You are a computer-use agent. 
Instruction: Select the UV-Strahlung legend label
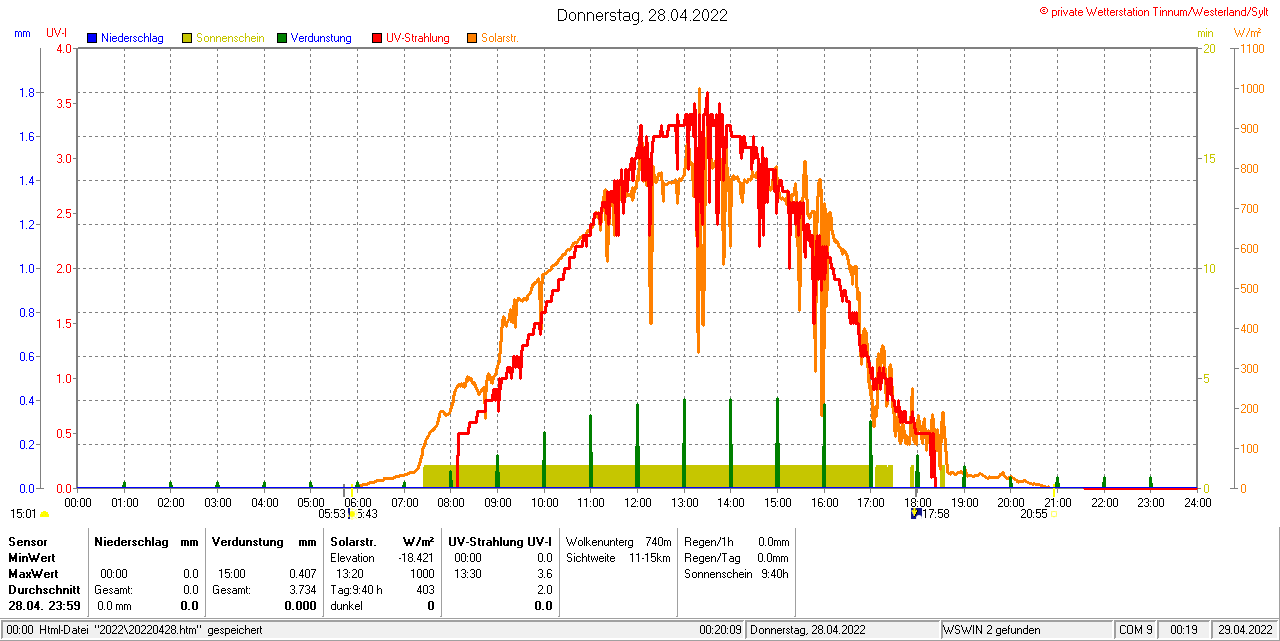[418, 38]
